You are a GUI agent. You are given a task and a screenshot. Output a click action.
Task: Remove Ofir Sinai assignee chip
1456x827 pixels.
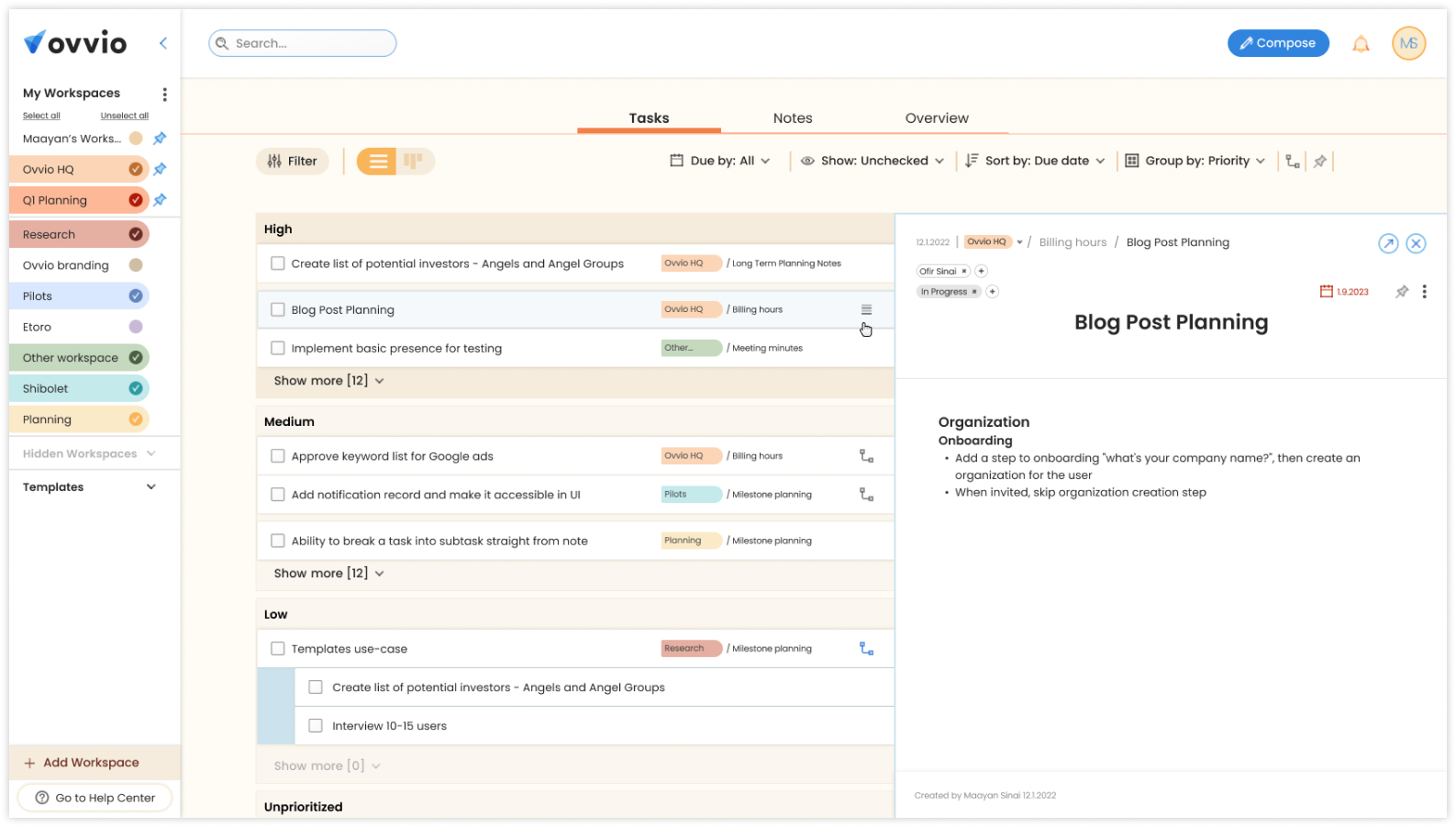point(964,272)
